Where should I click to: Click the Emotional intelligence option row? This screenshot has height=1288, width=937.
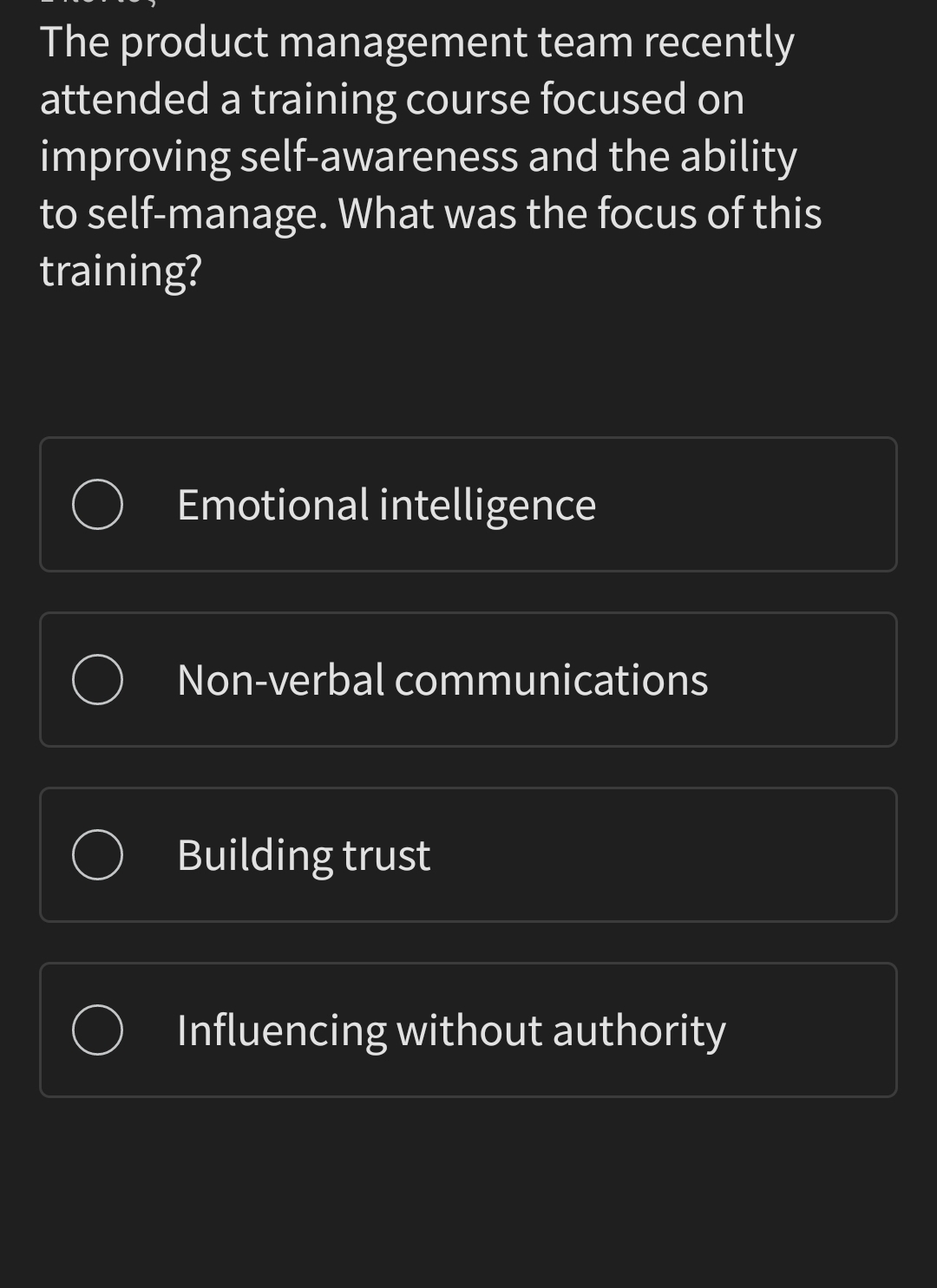pos(468,504)
